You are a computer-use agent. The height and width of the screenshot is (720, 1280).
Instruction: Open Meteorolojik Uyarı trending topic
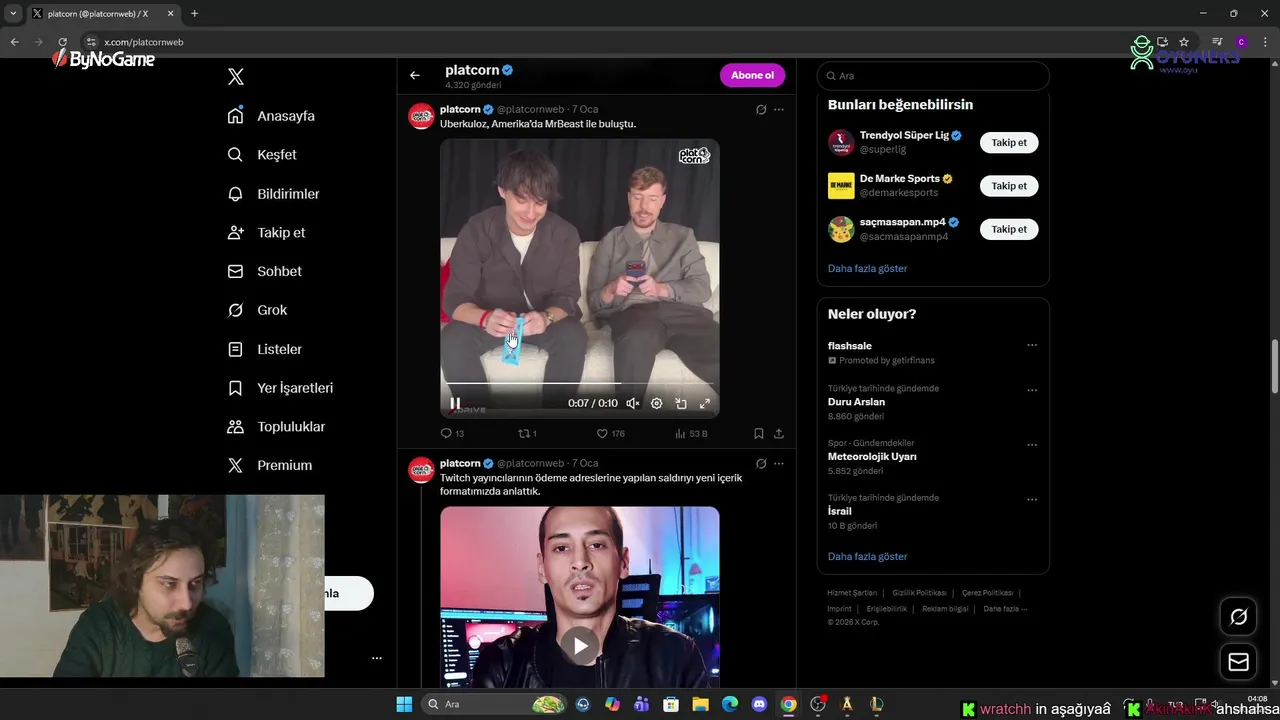click(872, 456)
